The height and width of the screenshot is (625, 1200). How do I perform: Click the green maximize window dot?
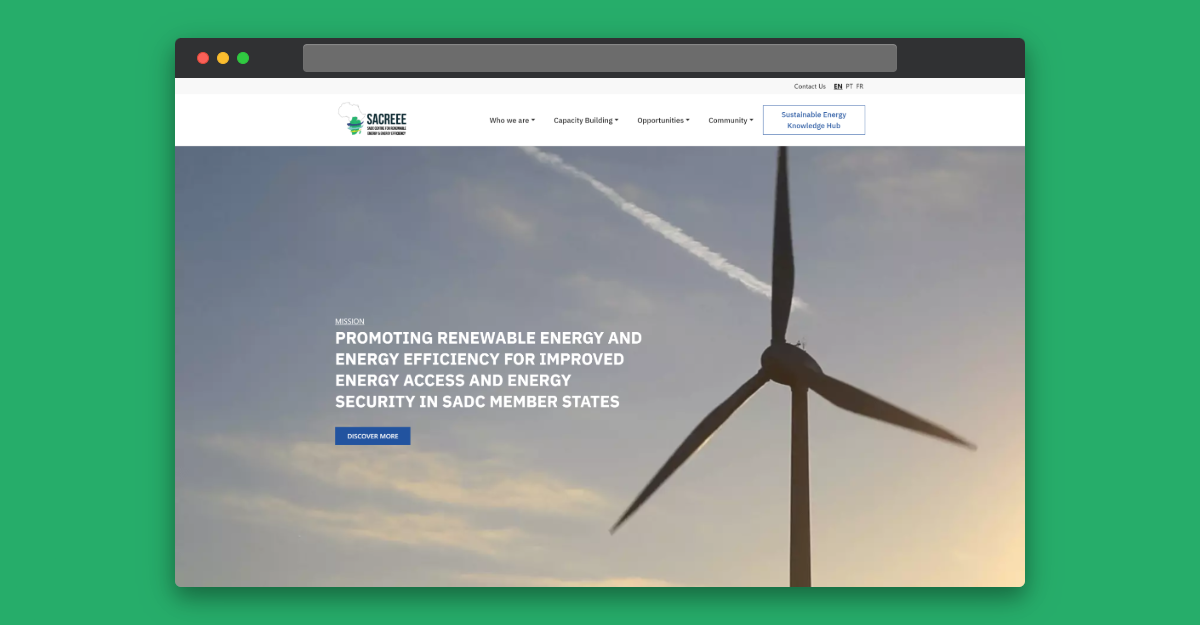pos(243,58)
